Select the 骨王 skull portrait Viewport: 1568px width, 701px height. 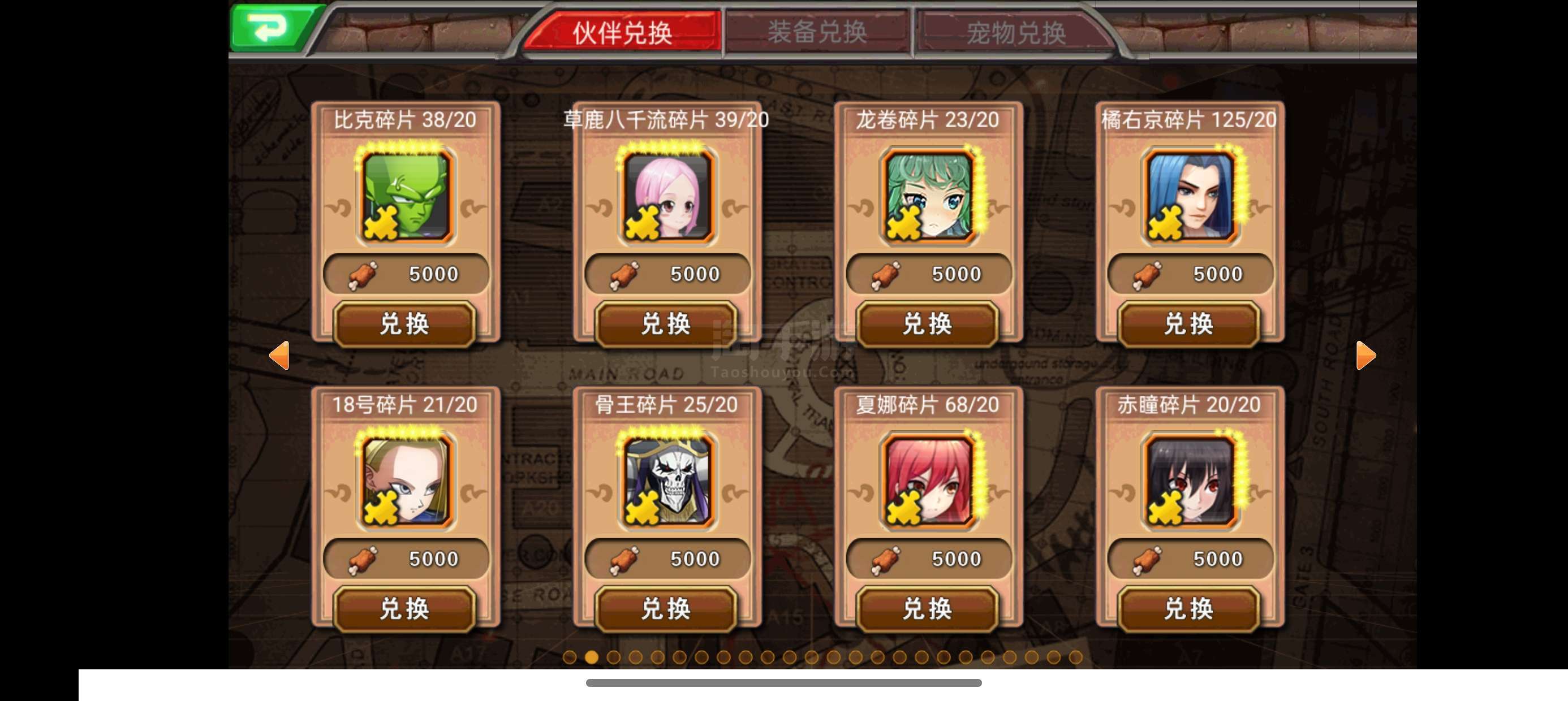[x=667, y=481]
